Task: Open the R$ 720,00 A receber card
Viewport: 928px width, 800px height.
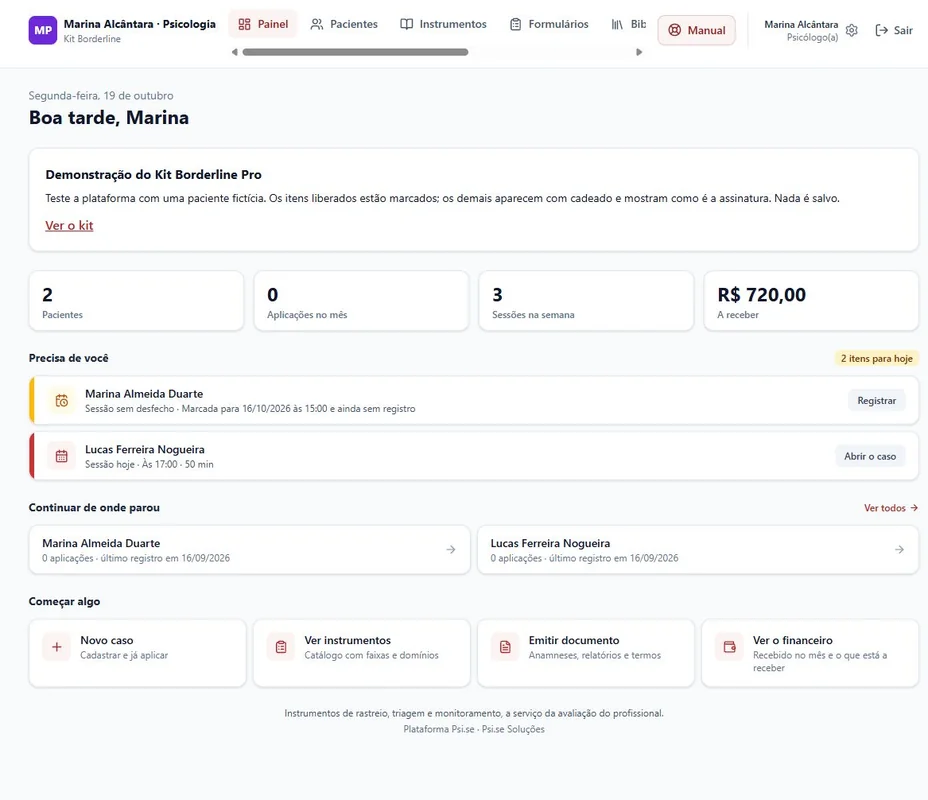Action: 811,301
